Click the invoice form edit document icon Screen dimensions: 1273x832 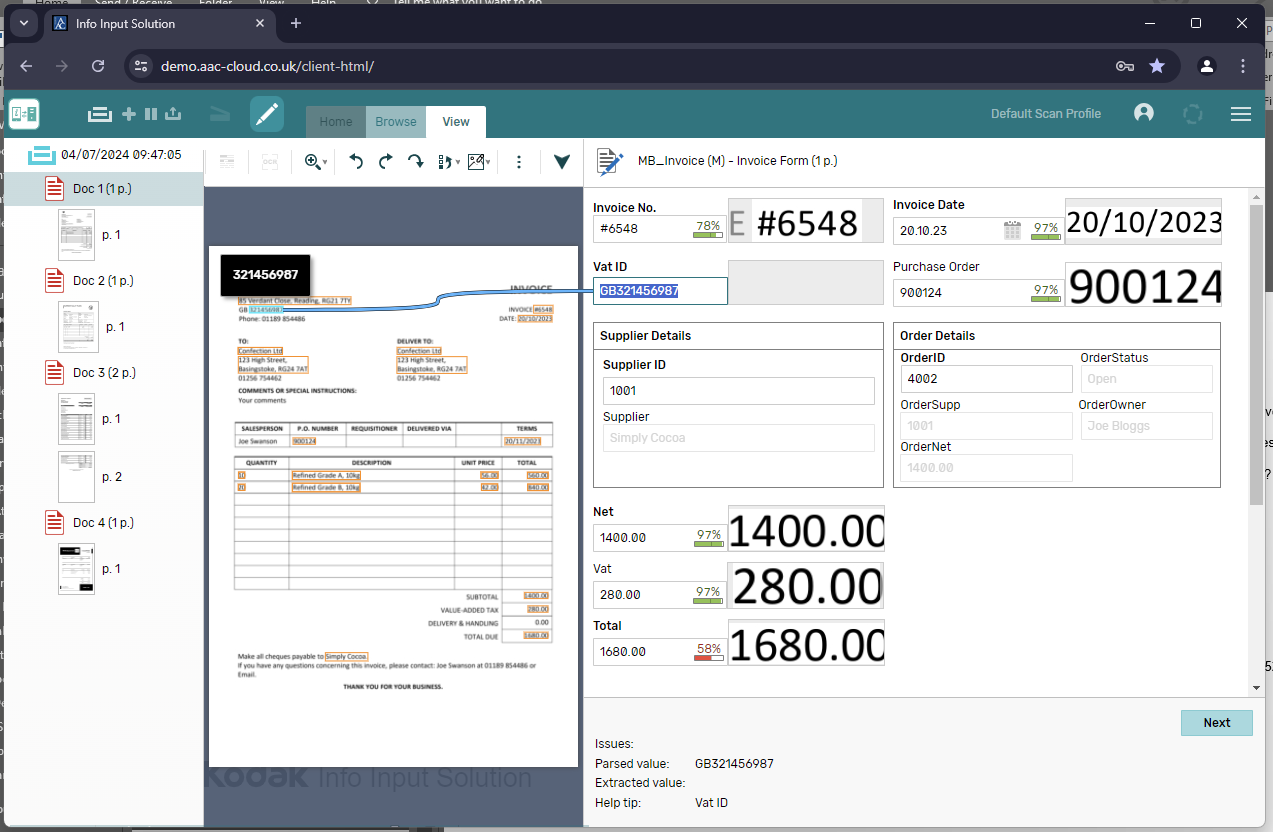[609, 161]
